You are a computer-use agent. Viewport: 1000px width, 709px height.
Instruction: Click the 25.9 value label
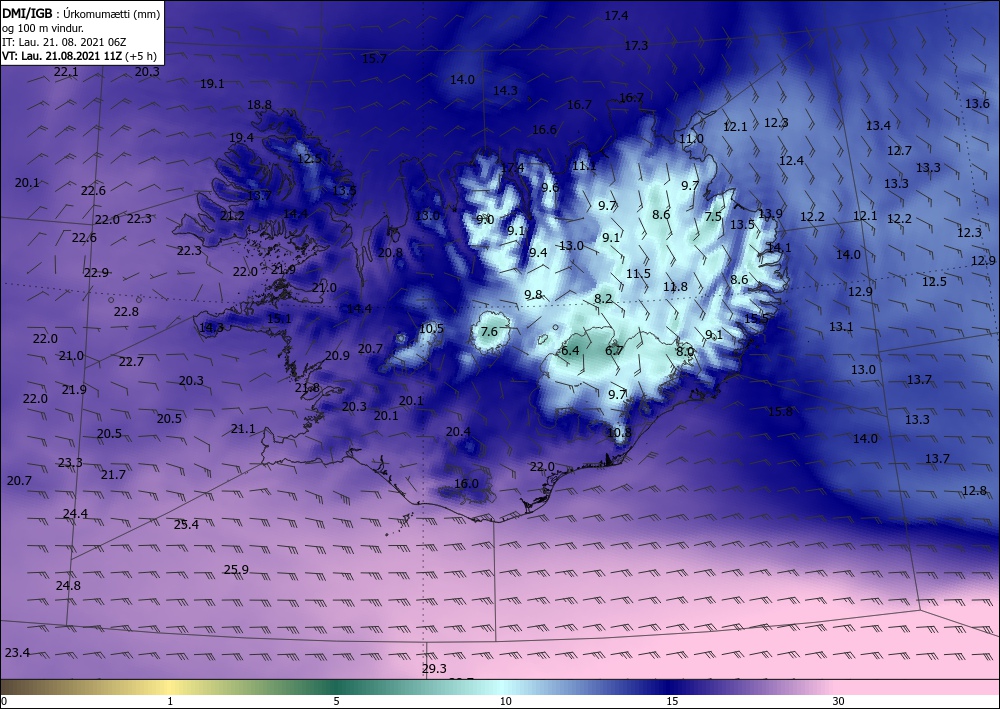click(x=237, y=569)
